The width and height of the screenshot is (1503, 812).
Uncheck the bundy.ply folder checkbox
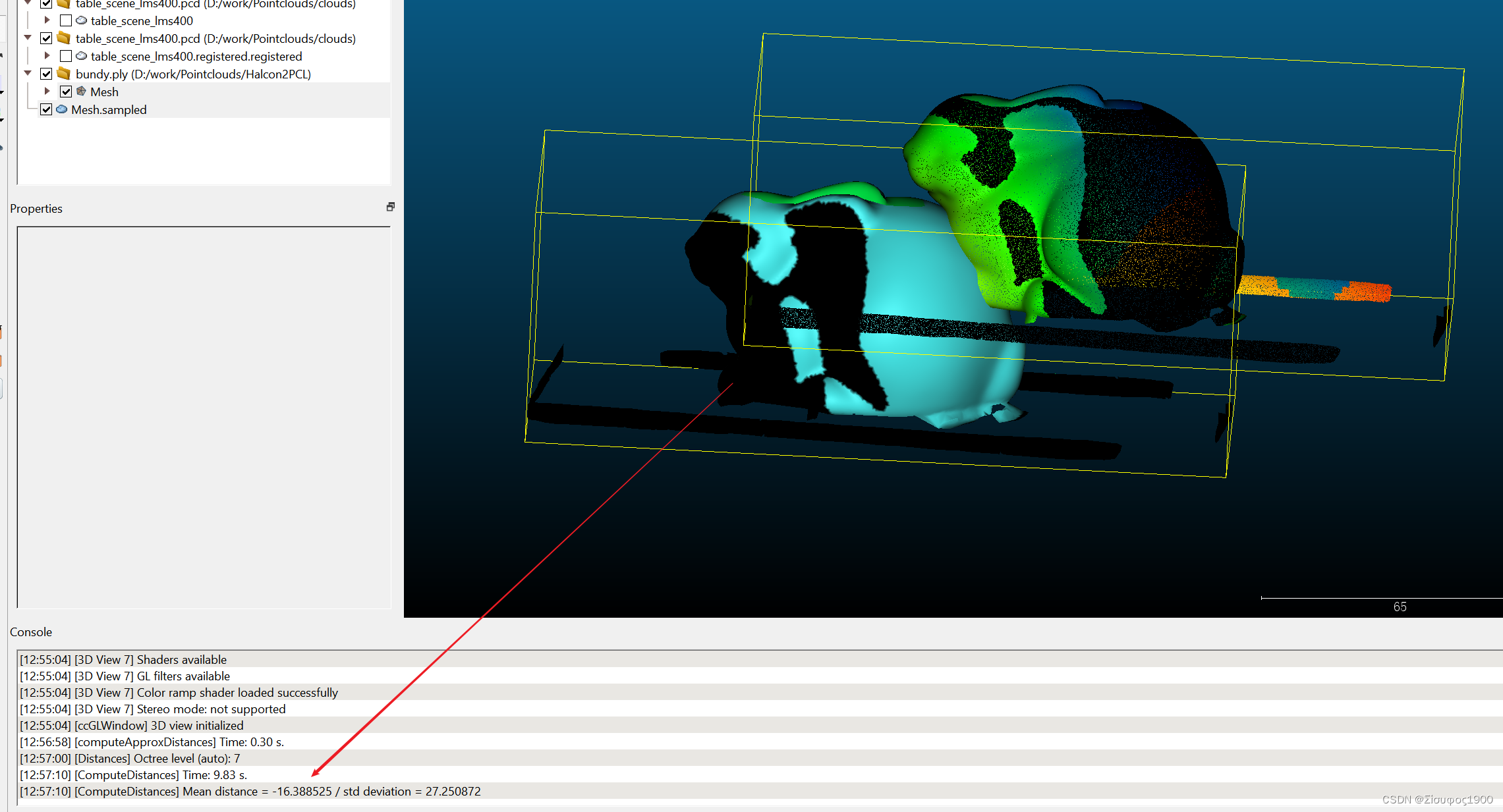pos(46,74)
